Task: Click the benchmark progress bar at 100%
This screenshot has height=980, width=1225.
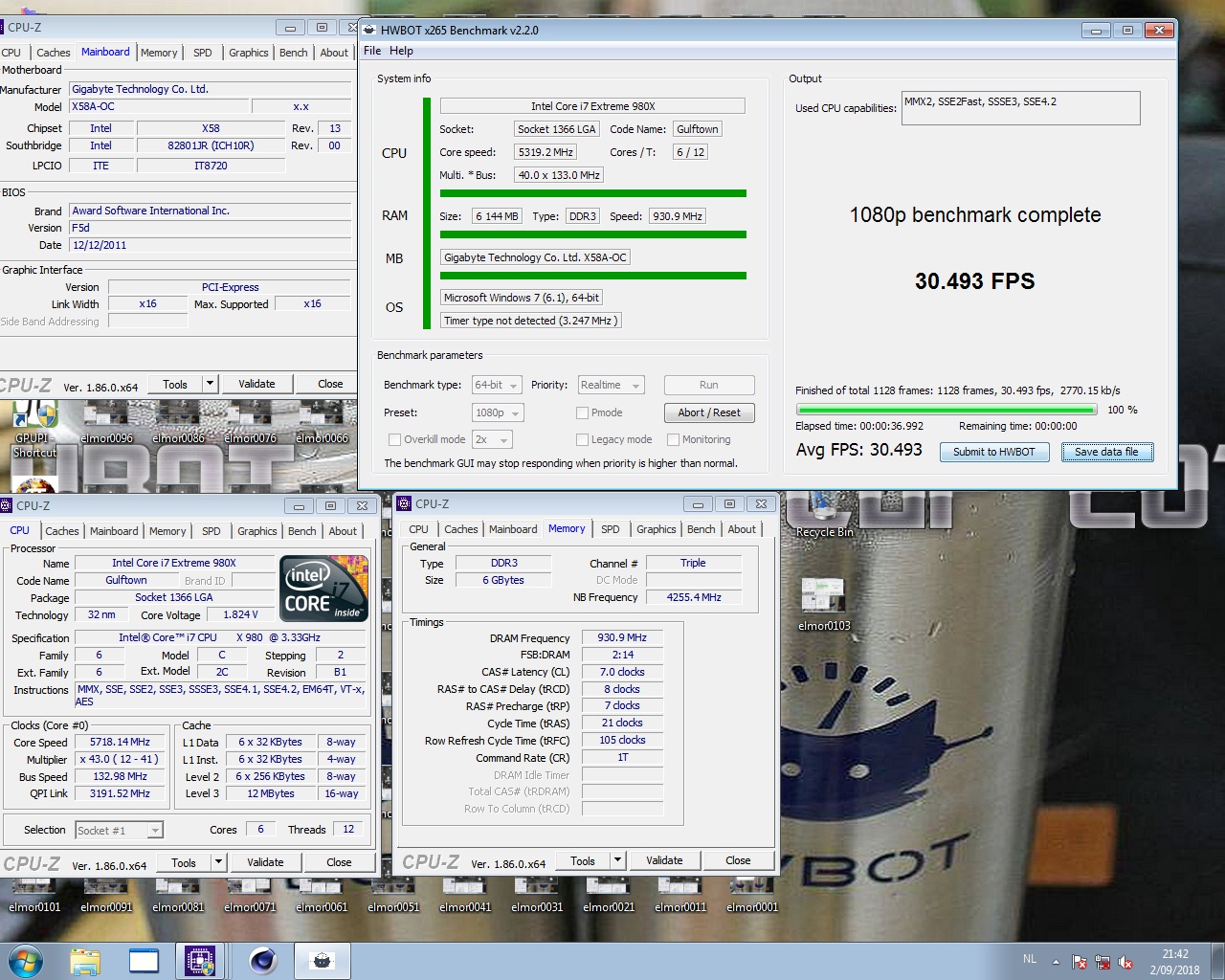Action: [947, 410]
